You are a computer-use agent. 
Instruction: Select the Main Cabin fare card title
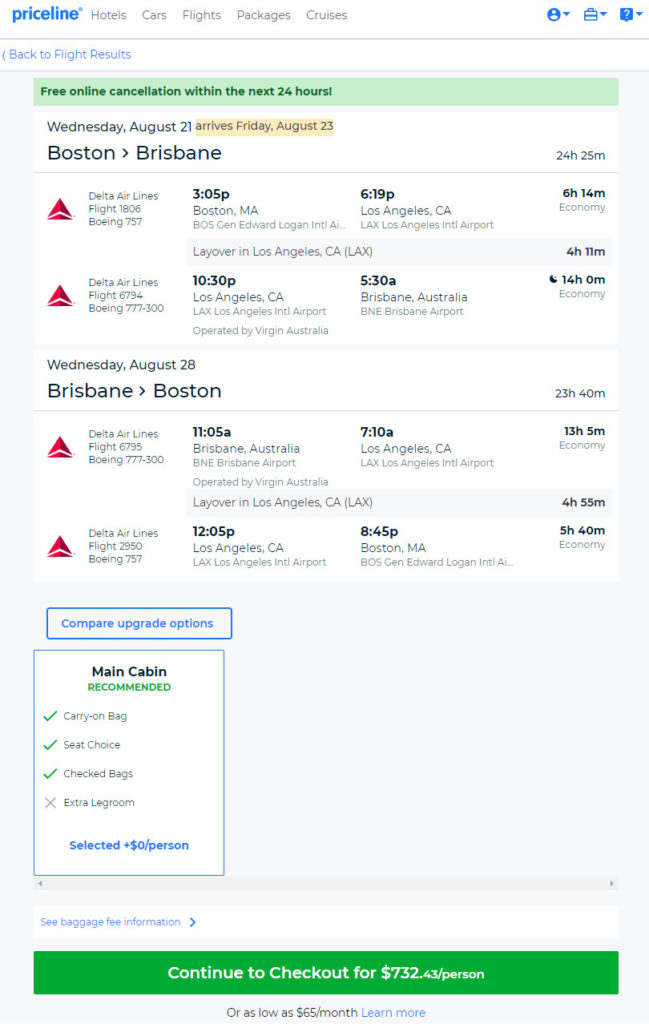tap(129, 671)
